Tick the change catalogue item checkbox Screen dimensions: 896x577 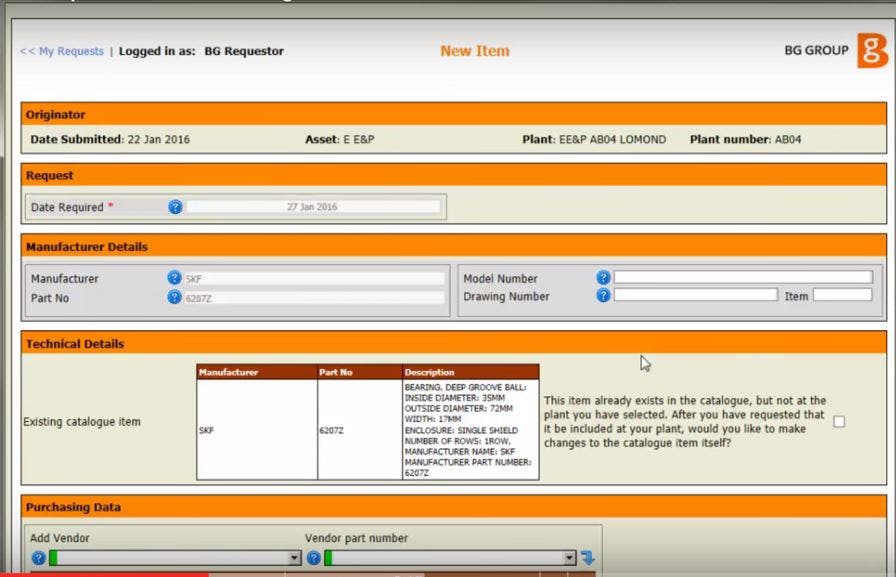click(x=839, y=422)
